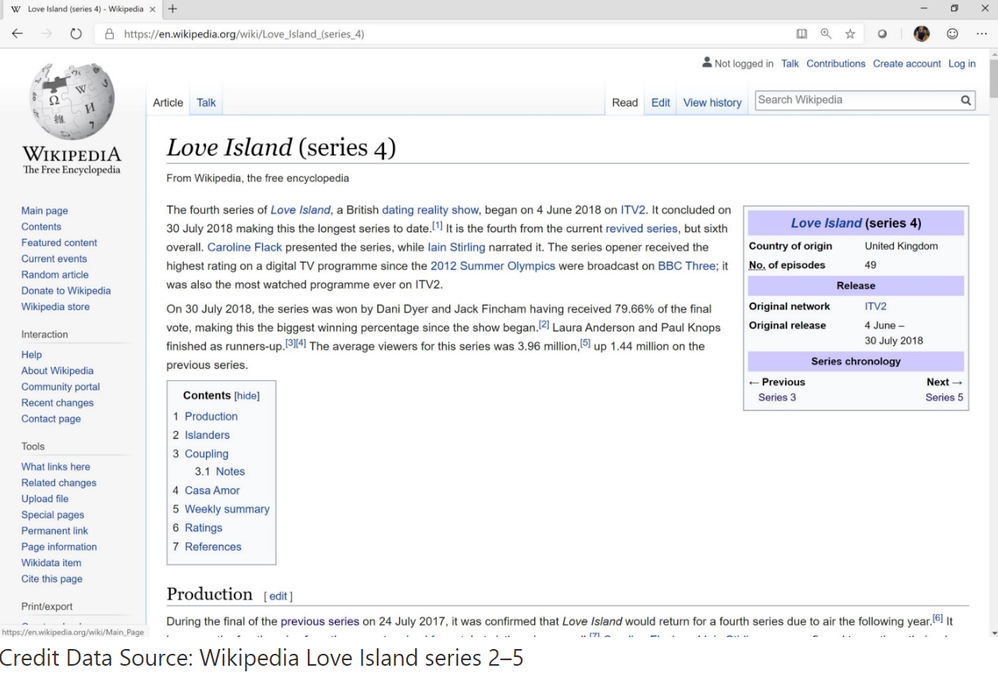Open the reading view book icon
The image size is (998, 673).
pos(802,34)
